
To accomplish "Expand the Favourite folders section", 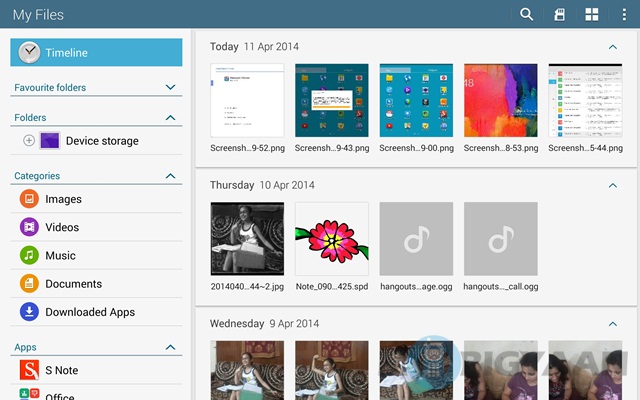I will click(170, 87).
